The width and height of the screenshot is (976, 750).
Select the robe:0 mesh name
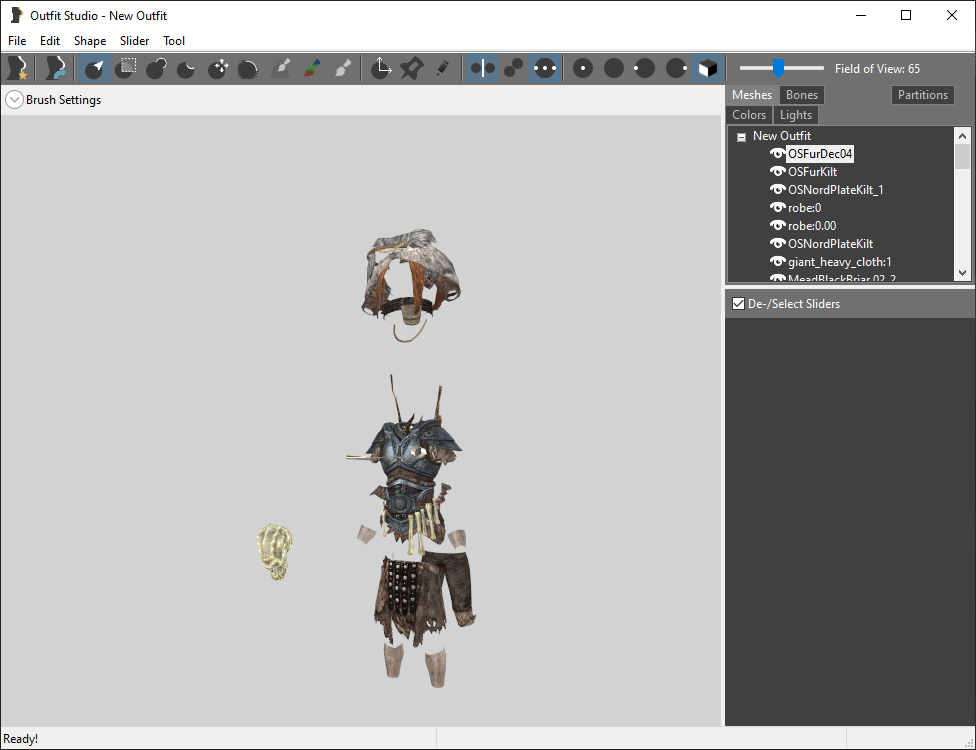(x=804, y=208)
